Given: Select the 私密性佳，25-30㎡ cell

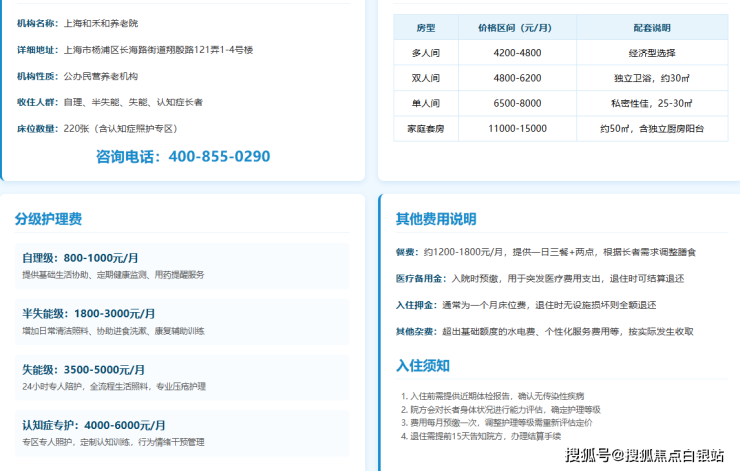Looking at the screenshot, I should (652, 103).
